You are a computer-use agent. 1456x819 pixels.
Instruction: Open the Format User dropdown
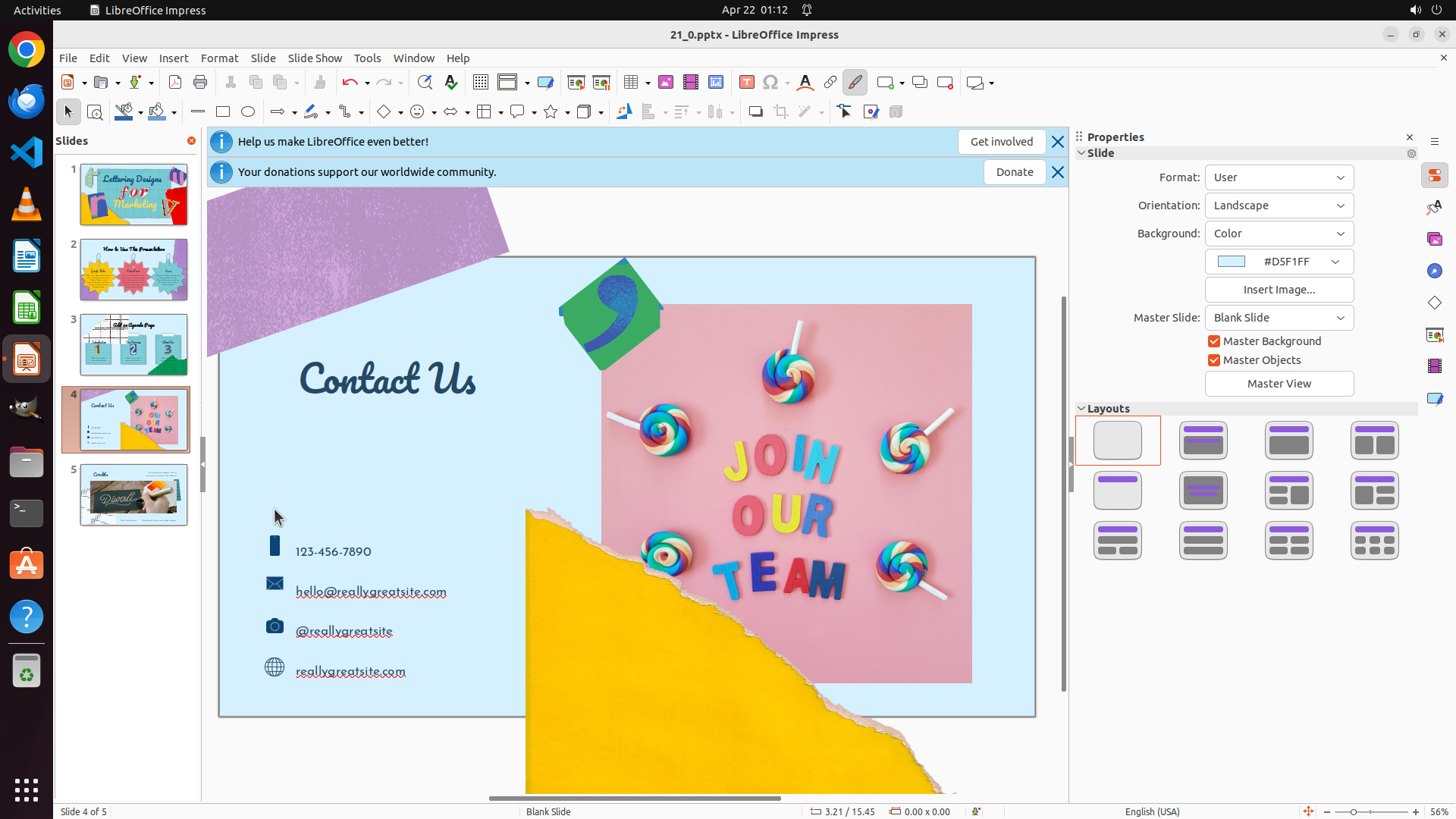pos(1279,177)
